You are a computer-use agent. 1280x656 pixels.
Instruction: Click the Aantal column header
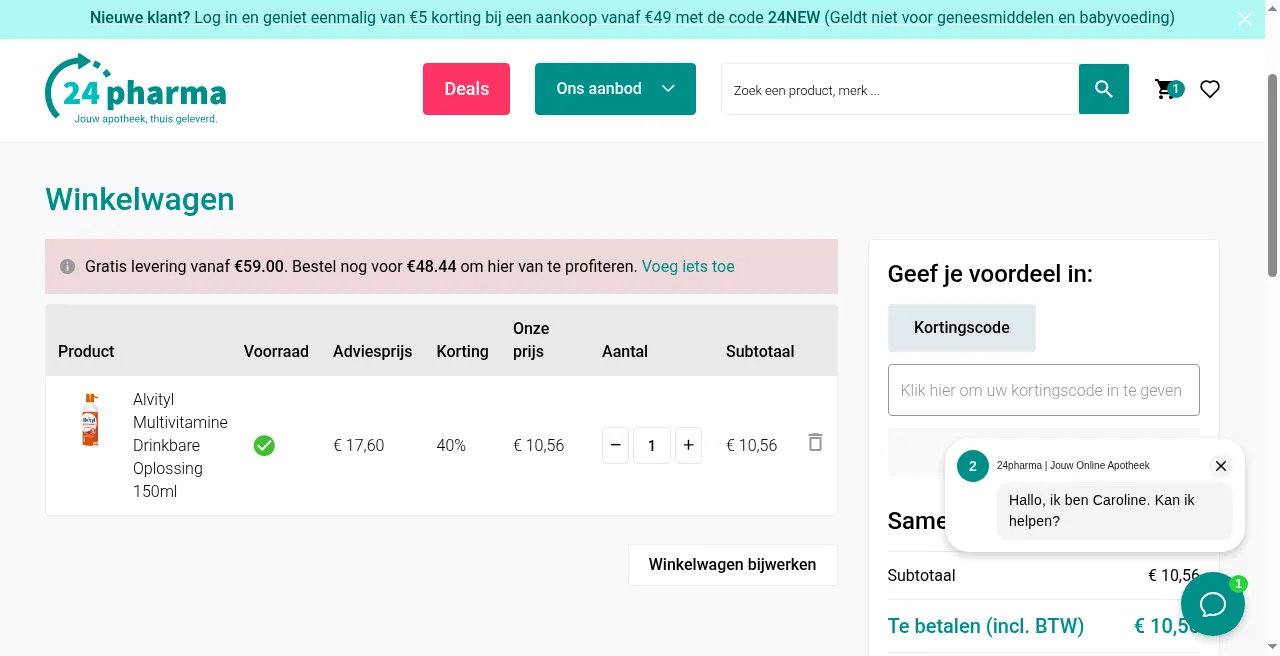tap(625, 351)
